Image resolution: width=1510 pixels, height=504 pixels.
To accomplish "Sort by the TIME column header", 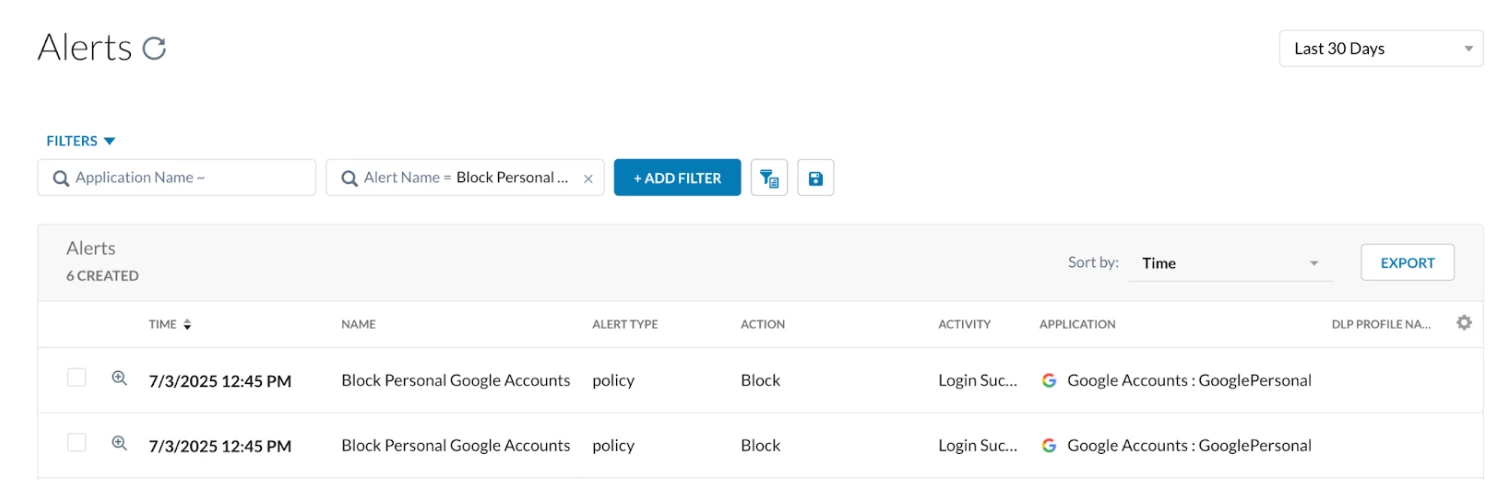I will click(x=170, y=324).
